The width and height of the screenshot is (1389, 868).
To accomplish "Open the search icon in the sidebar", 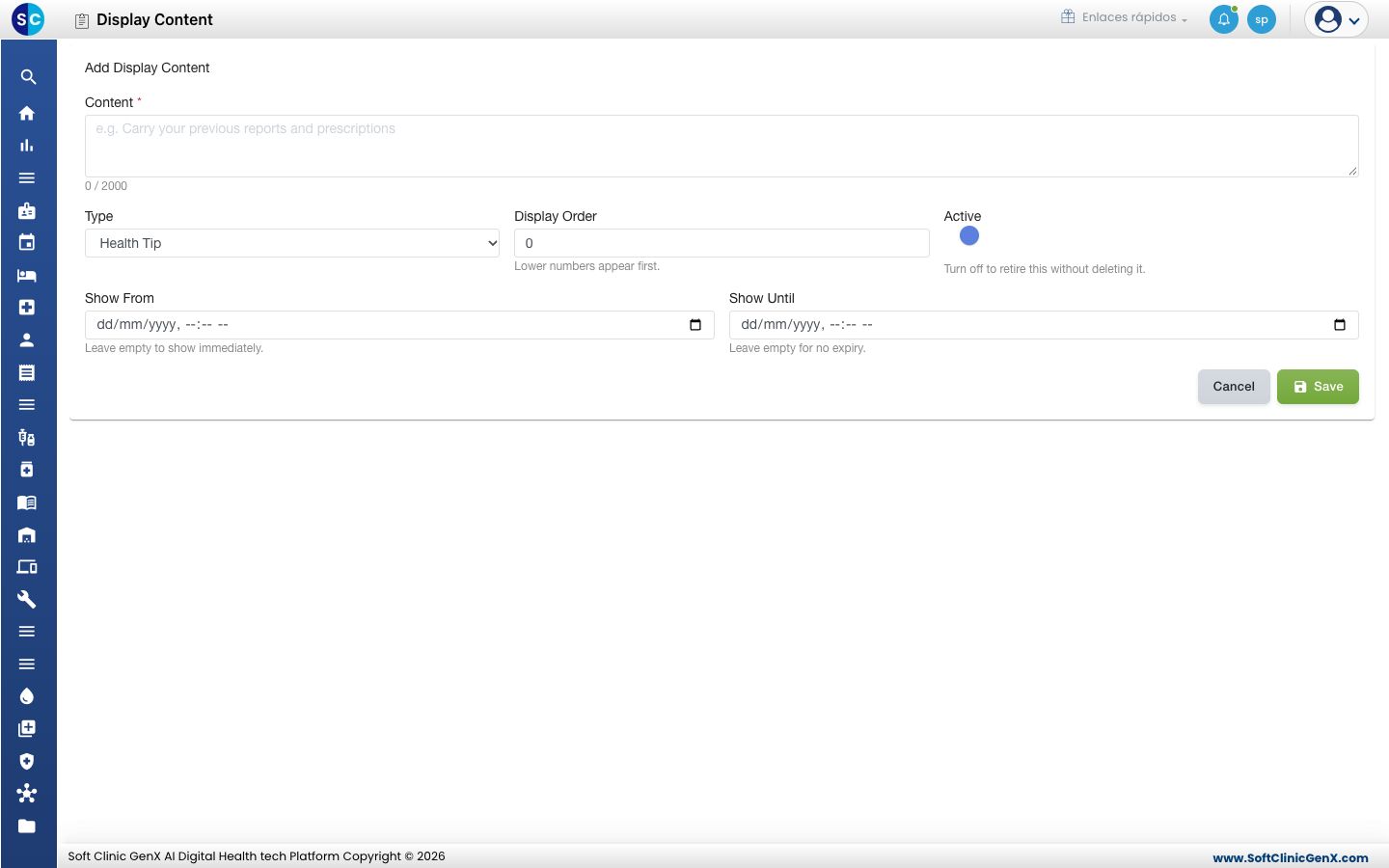I will point(28,77).
